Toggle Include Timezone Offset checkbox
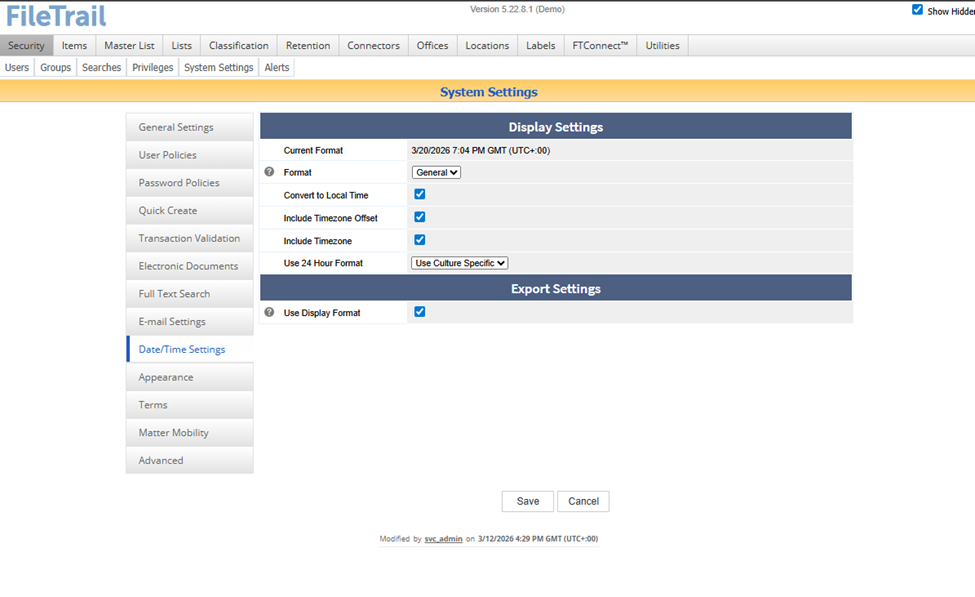Viewport: 975px width, 597px height. click(420, 217)
